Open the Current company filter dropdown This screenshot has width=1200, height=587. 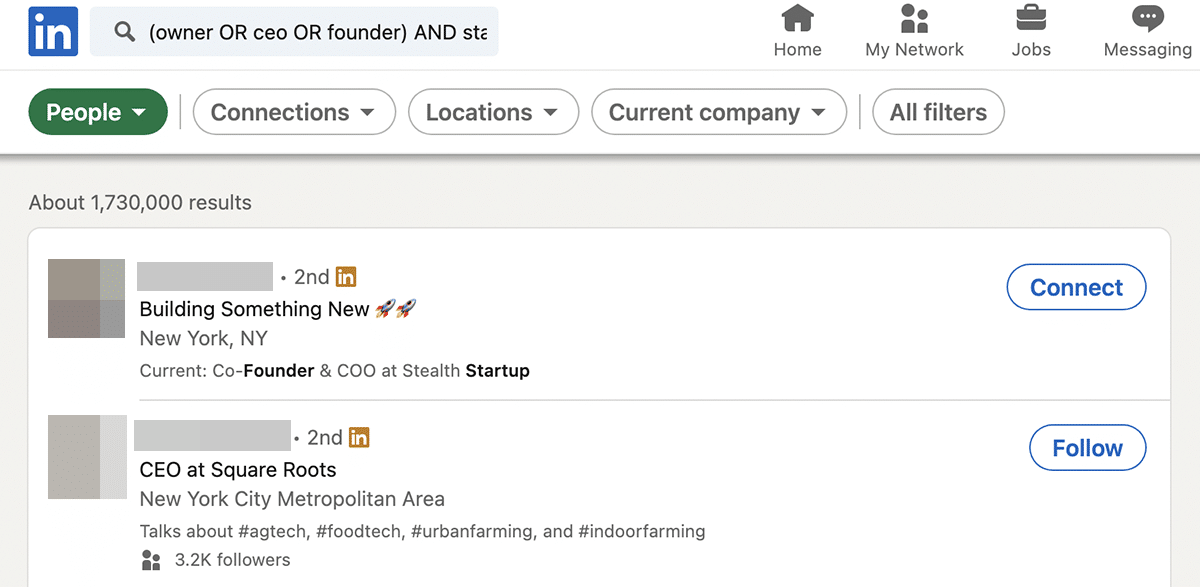pos(718,112)
